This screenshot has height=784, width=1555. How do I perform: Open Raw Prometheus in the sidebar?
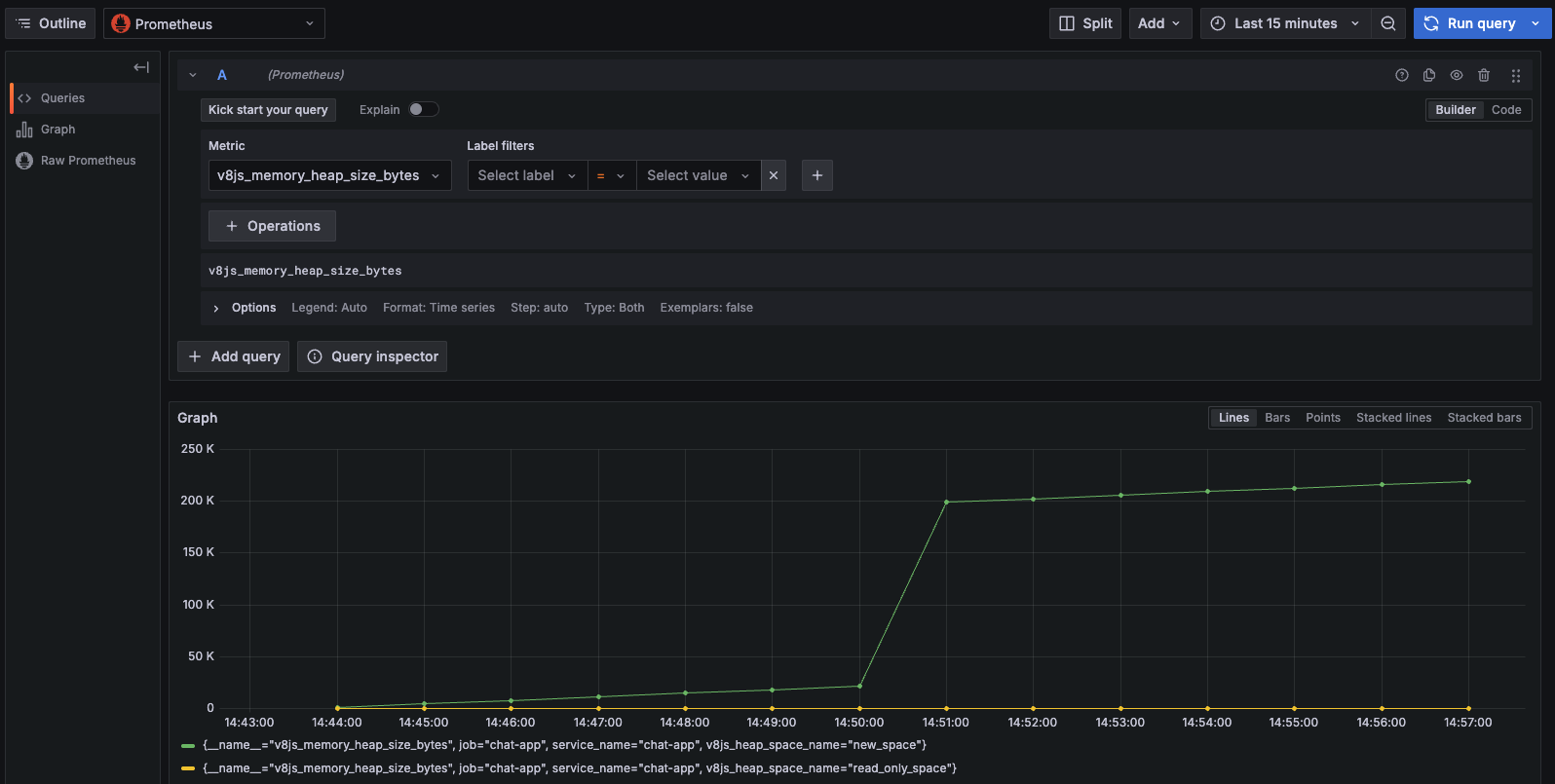pos(88,161)
